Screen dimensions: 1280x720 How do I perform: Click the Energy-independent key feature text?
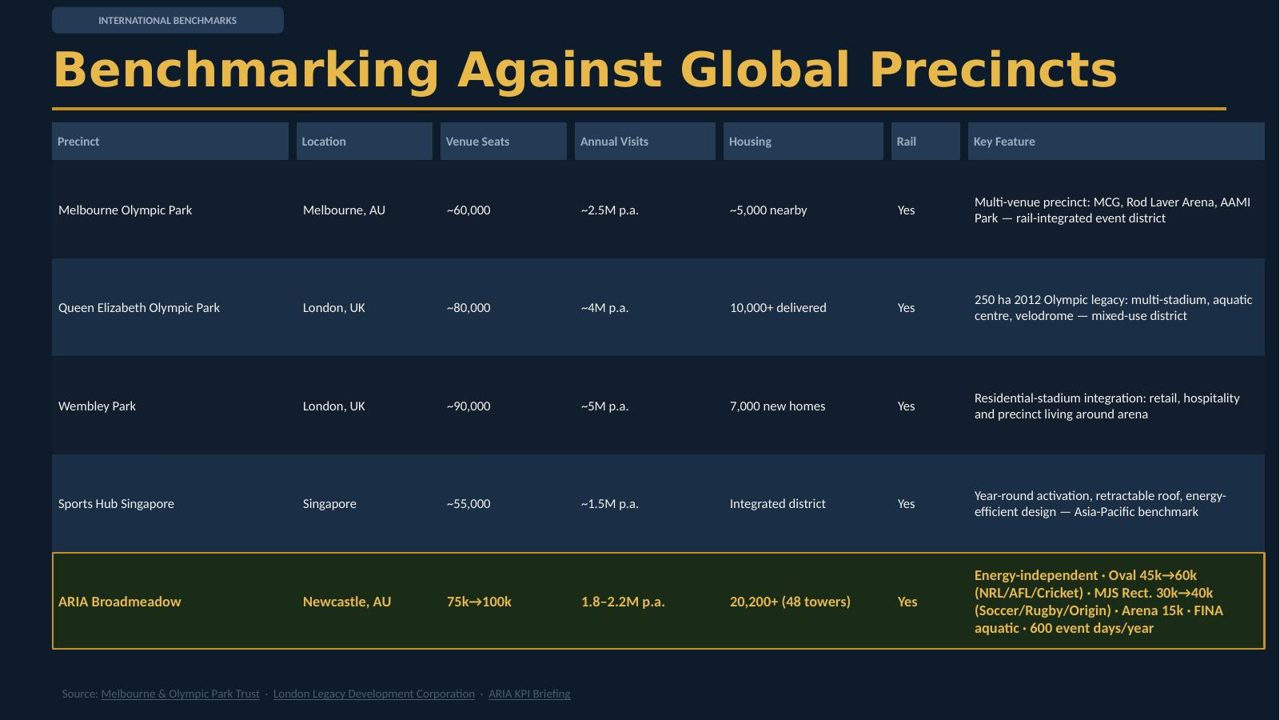click(x=1099, y=602)
